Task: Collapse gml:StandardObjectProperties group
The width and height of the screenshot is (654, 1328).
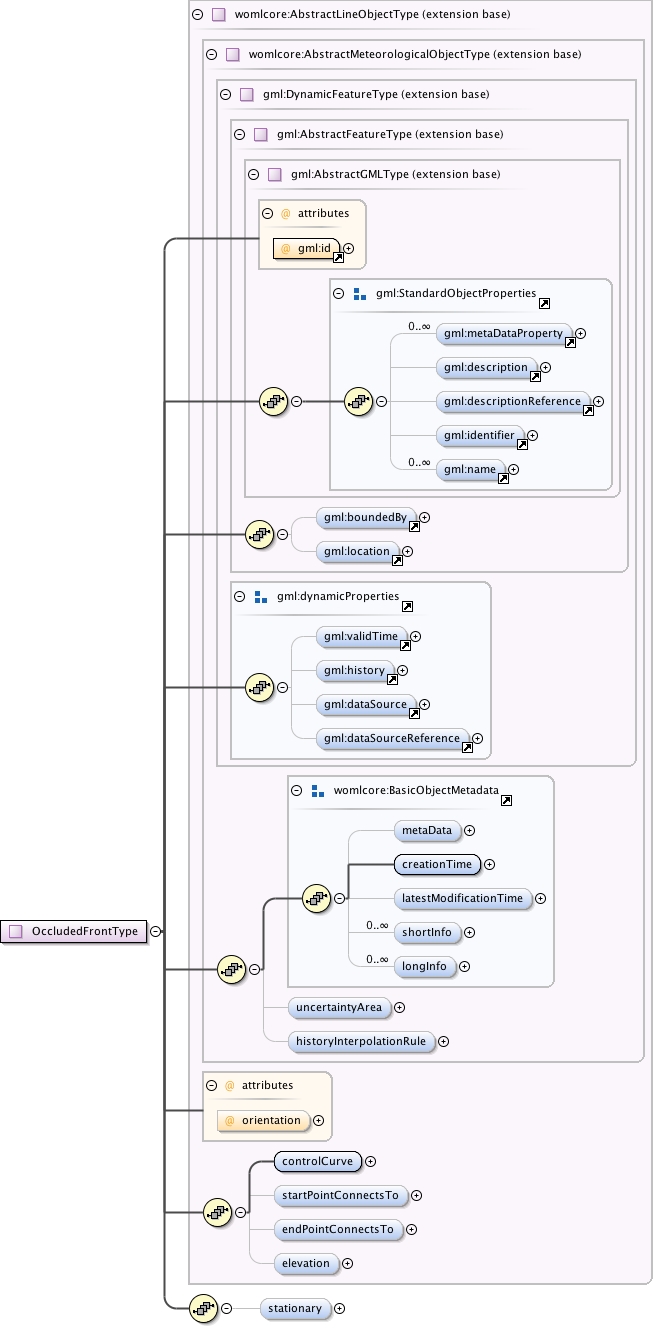Action: pyautogui.click(x=339, y=295)
